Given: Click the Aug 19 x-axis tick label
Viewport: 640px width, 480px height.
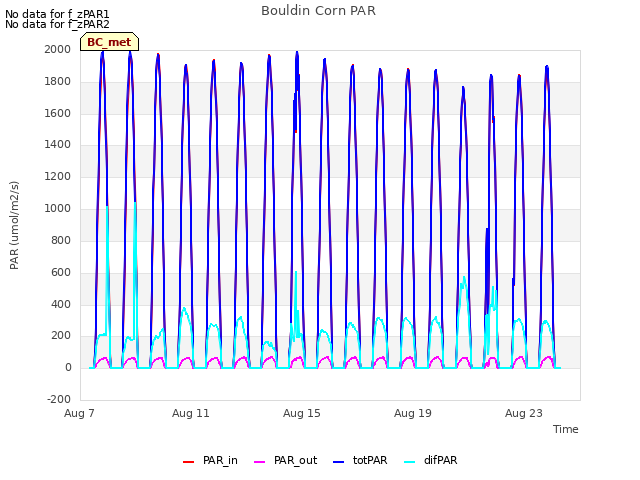Looking at the screenshot, I should [413, 413].
